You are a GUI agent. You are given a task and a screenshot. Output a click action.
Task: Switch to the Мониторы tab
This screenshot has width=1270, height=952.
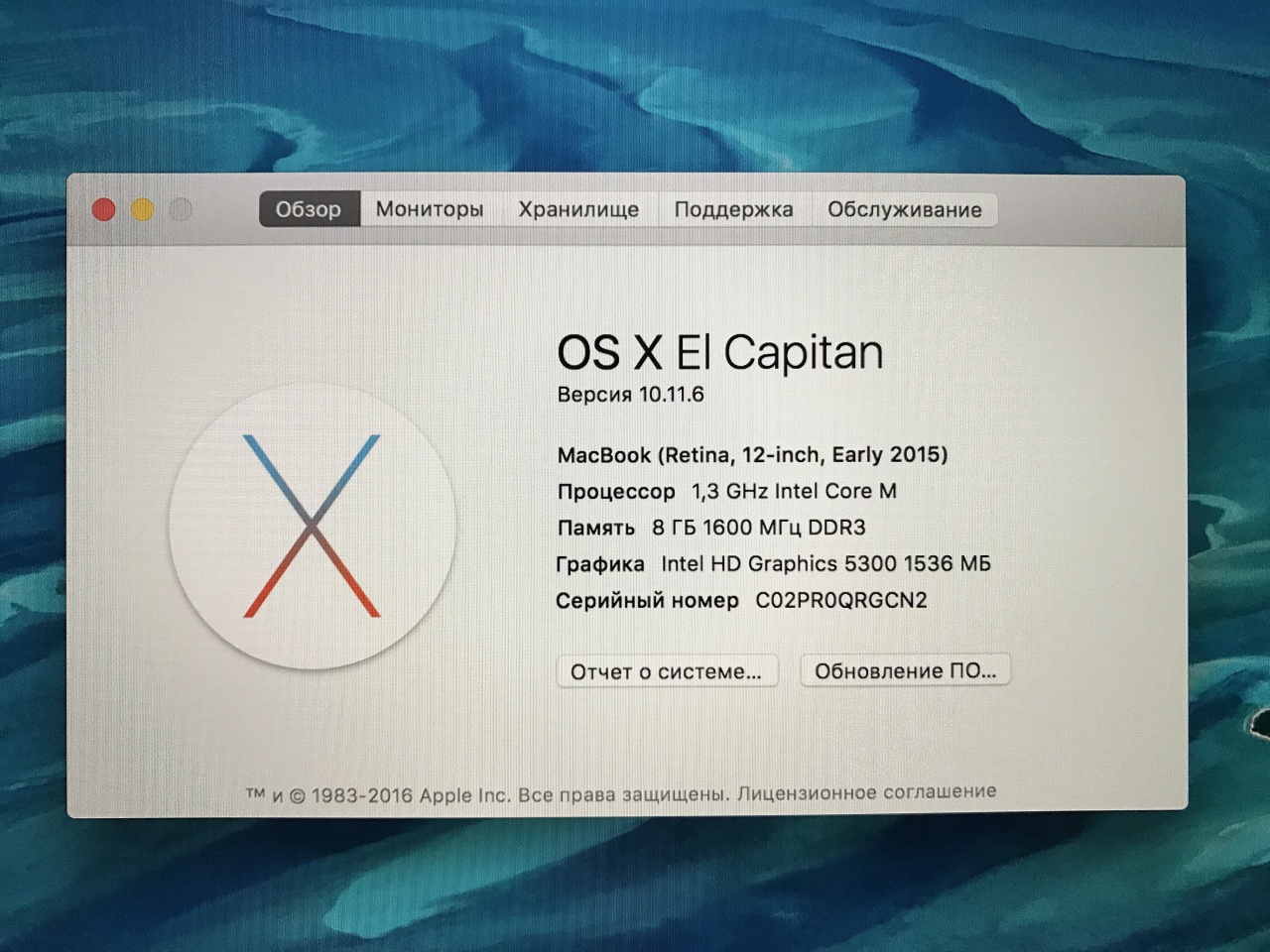coord(430,209)
